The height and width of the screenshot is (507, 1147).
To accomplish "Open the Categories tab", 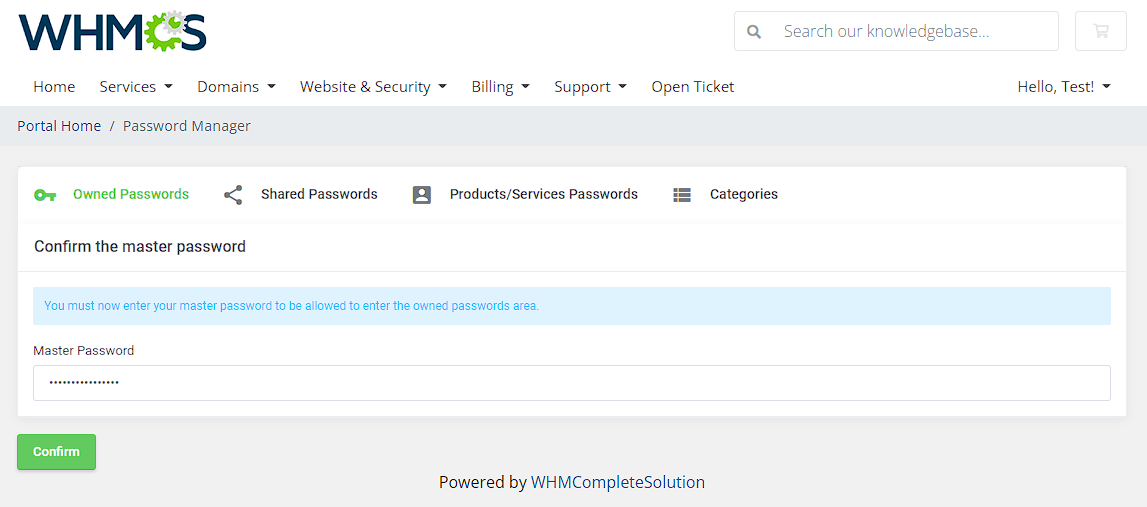I will point(744,194).
